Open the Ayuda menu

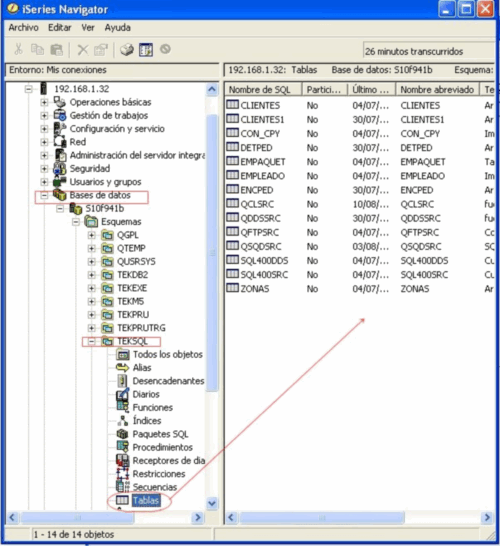pyautogui.click(x=118, y=28)
